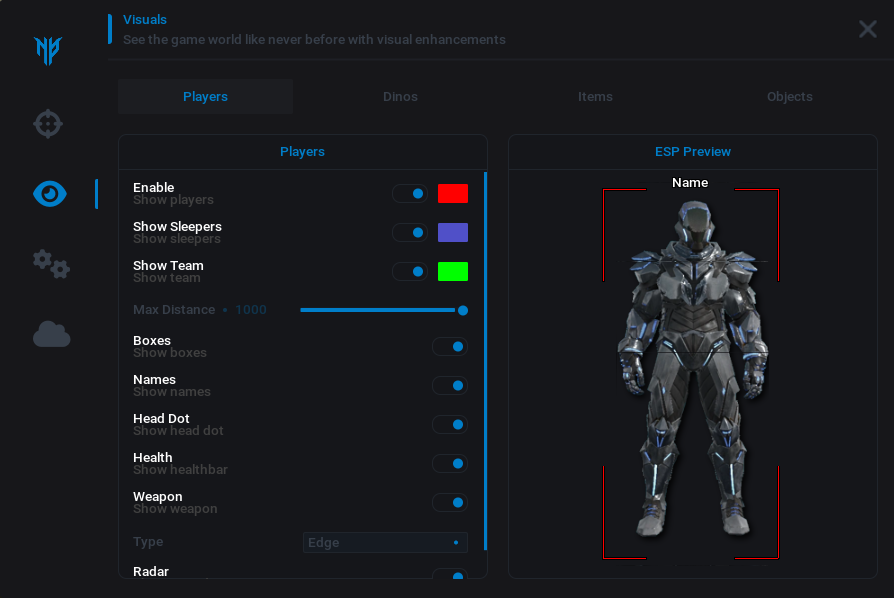This screenshot has height=598, width=894.
Task: Click the "Name" label above the preview character
Action: pos(690,183)
